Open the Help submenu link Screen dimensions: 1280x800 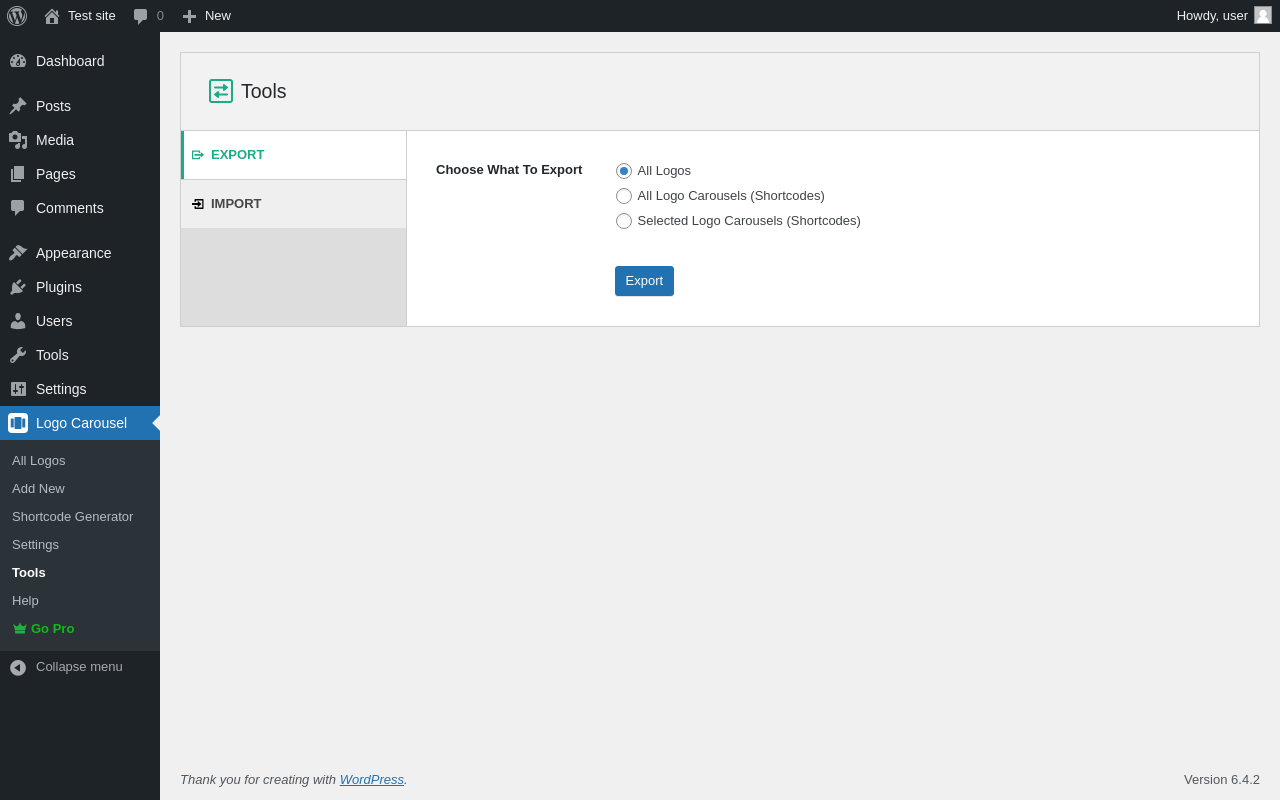pos(25,601)
